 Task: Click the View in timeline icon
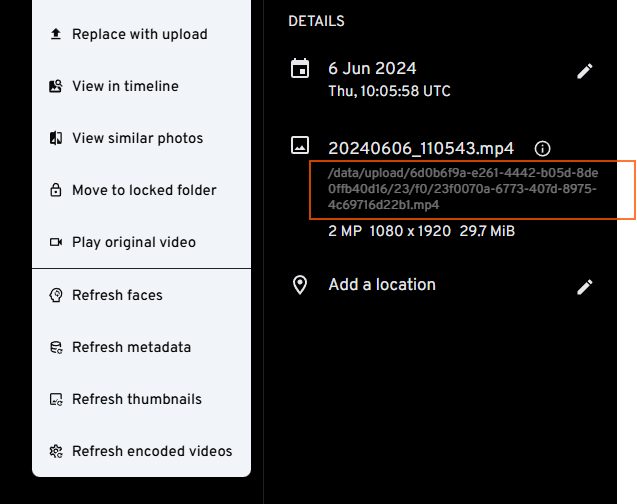click(x=56, y=86)
